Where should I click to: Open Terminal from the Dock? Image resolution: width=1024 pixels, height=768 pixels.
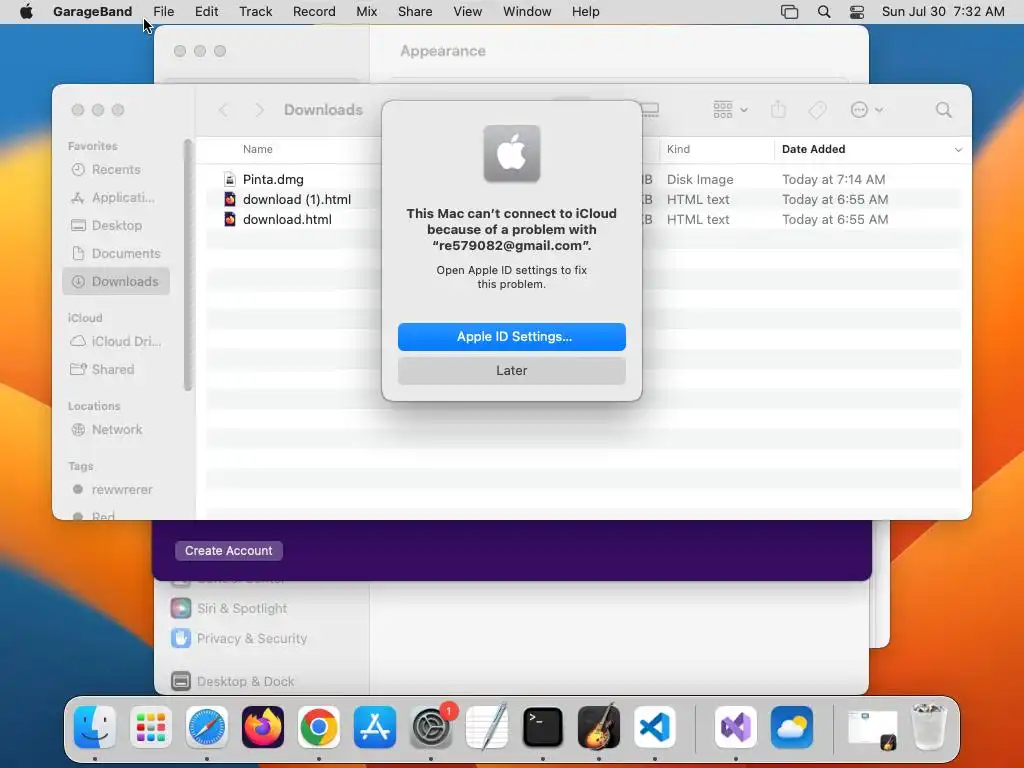pos(543,727)
